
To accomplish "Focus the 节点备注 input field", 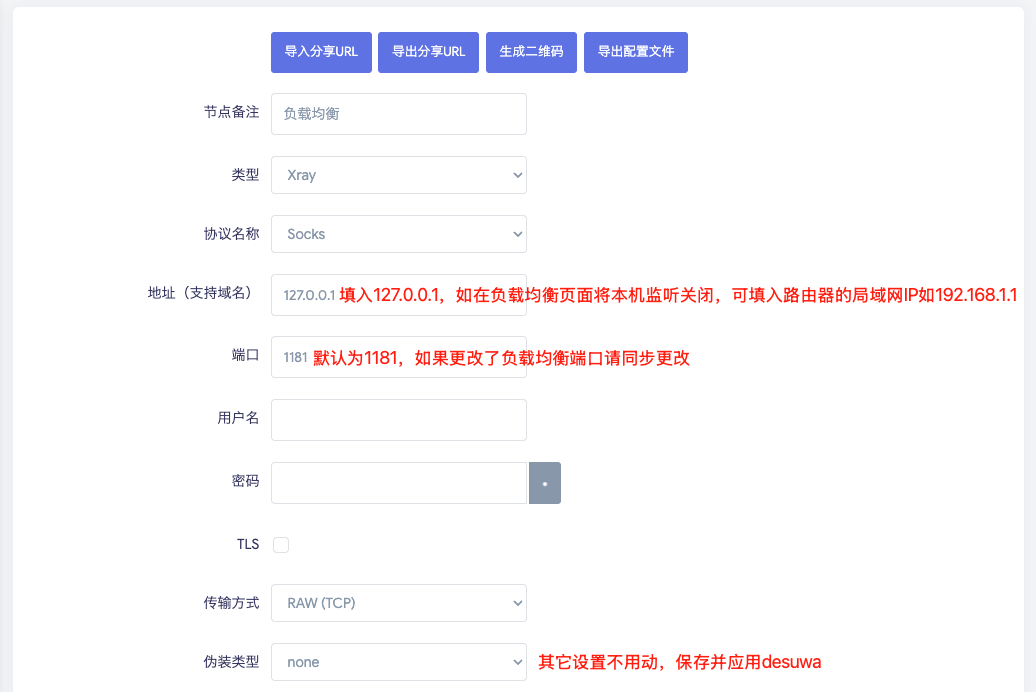I will (398, 114).
